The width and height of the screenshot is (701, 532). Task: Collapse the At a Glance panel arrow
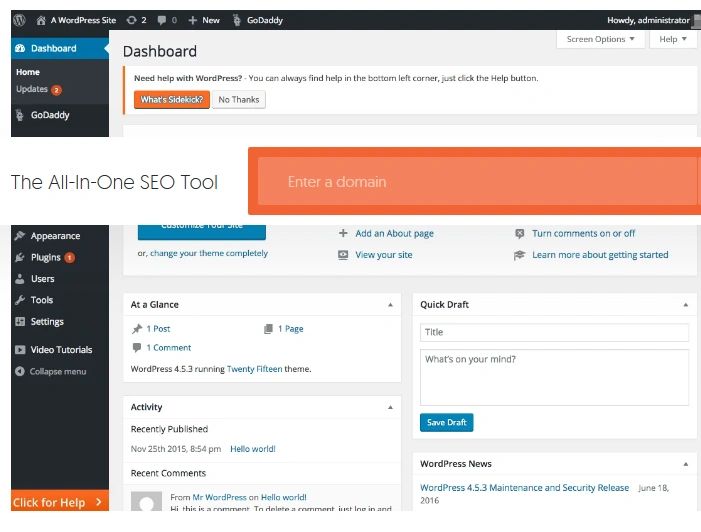pyautogui.click(x=390, y=305)
